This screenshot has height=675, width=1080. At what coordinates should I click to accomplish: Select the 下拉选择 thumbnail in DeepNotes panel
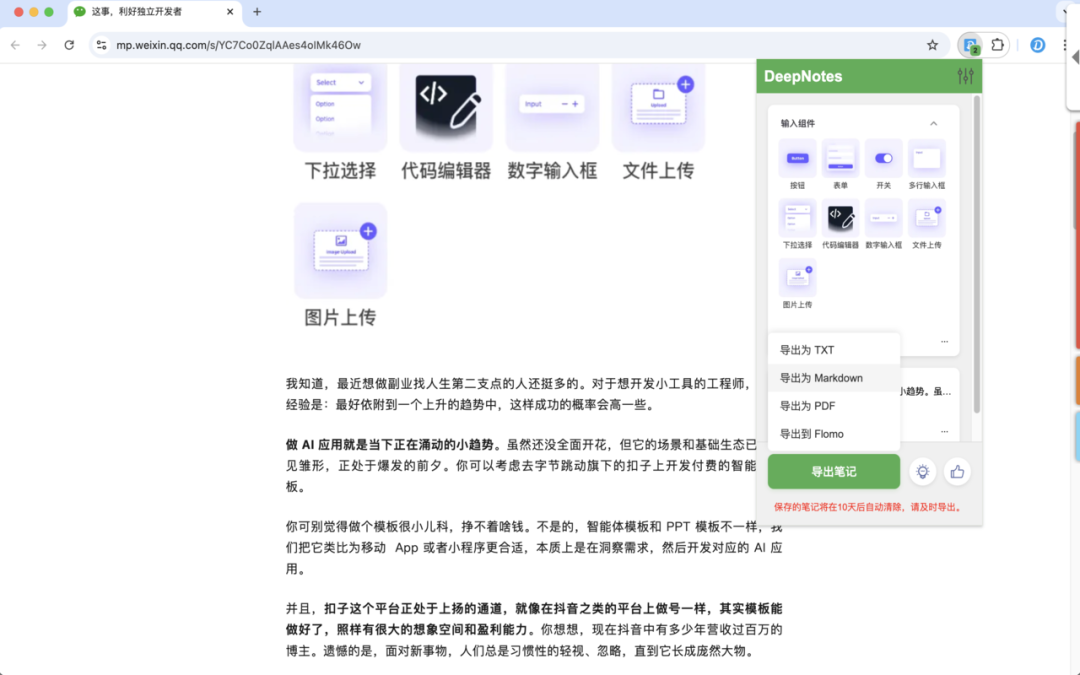coord(797,218)
